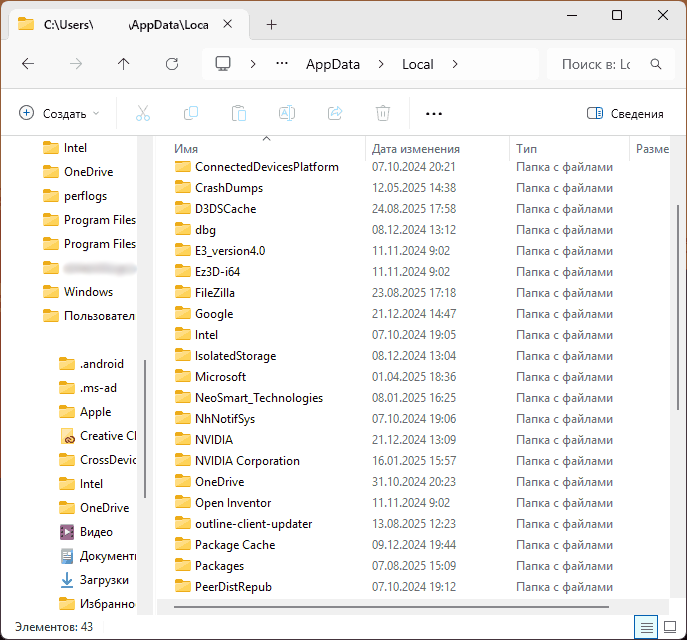Open the See more toolbar options menu
The height and width of the screenshot is (640, 687).
[434, 114]
